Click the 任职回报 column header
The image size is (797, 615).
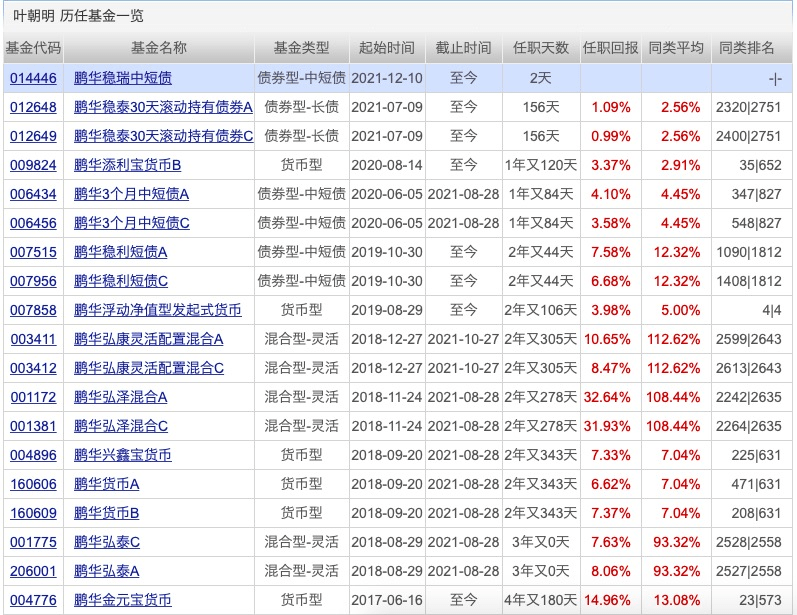(x=610, y=48)
